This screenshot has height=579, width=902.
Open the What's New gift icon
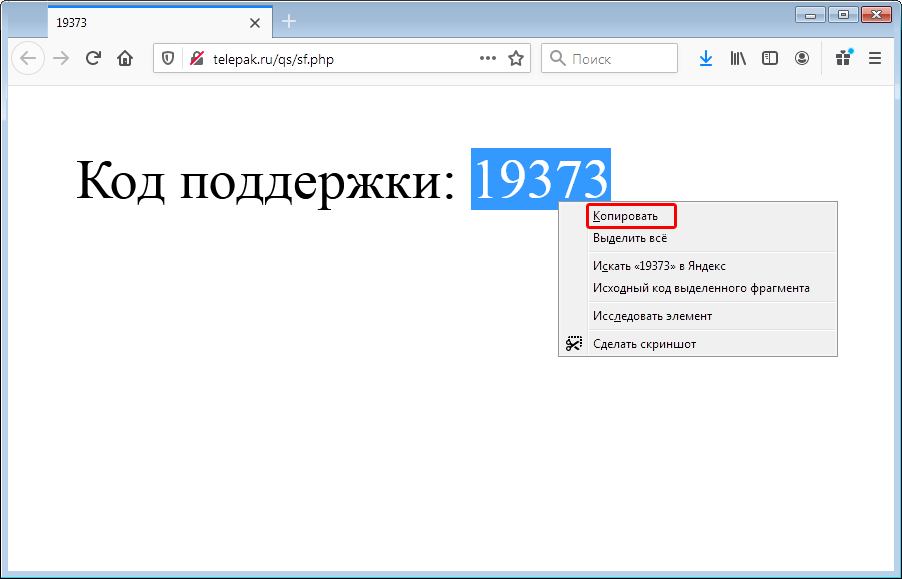pos(844,58)
